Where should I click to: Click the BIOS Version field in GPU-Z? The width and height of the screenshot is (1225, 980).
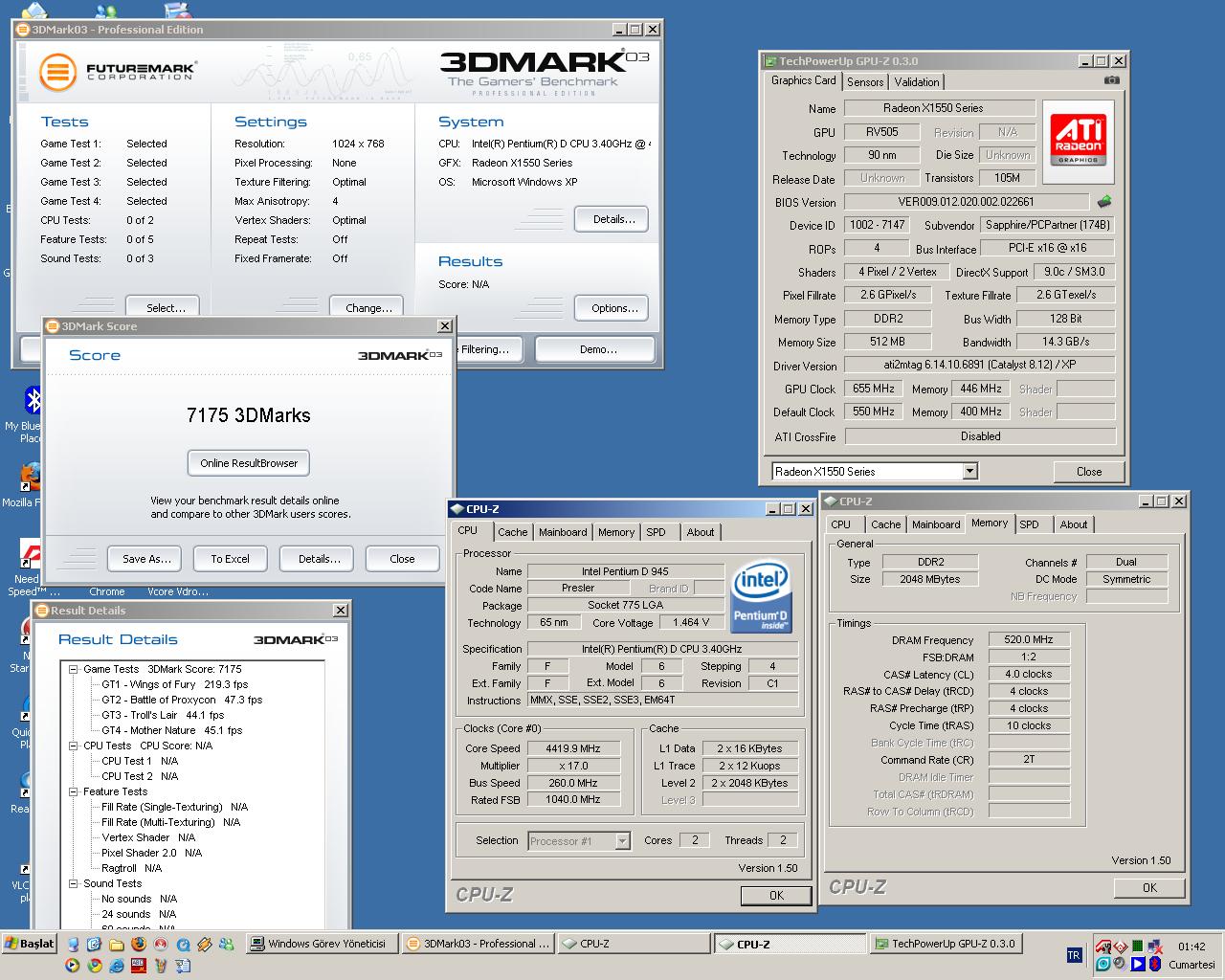point(966,202)
